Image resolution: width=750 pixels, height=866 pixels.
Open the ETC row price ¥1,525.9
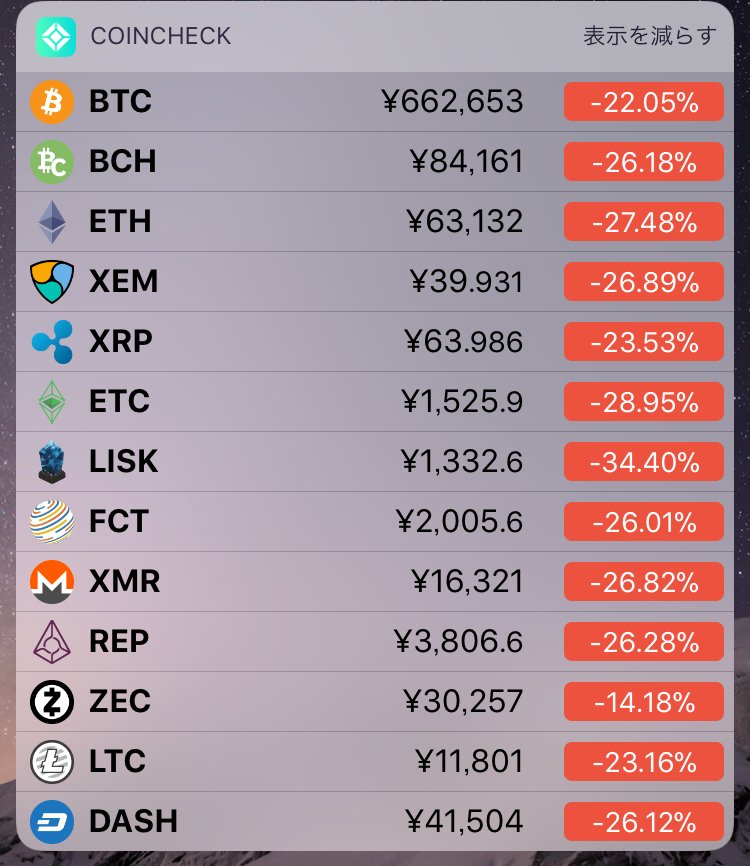pyautogui.click(x=462, y=402)
